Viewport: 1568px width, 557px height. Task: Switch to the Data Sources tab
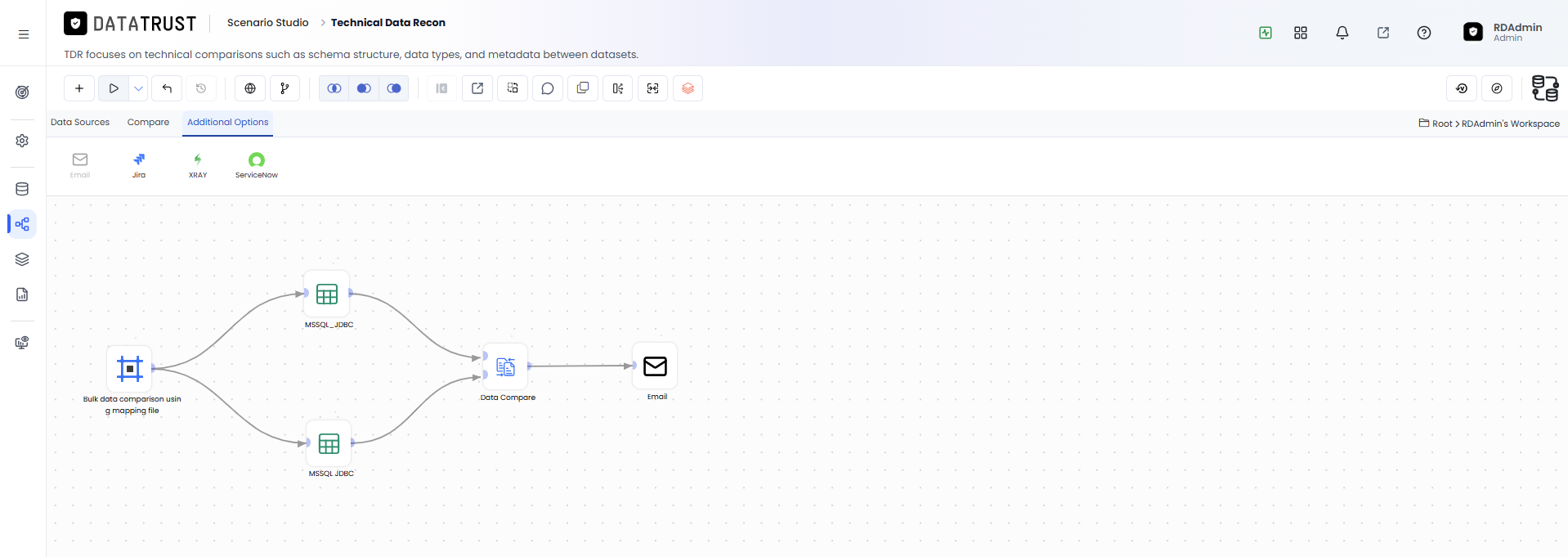80,123
